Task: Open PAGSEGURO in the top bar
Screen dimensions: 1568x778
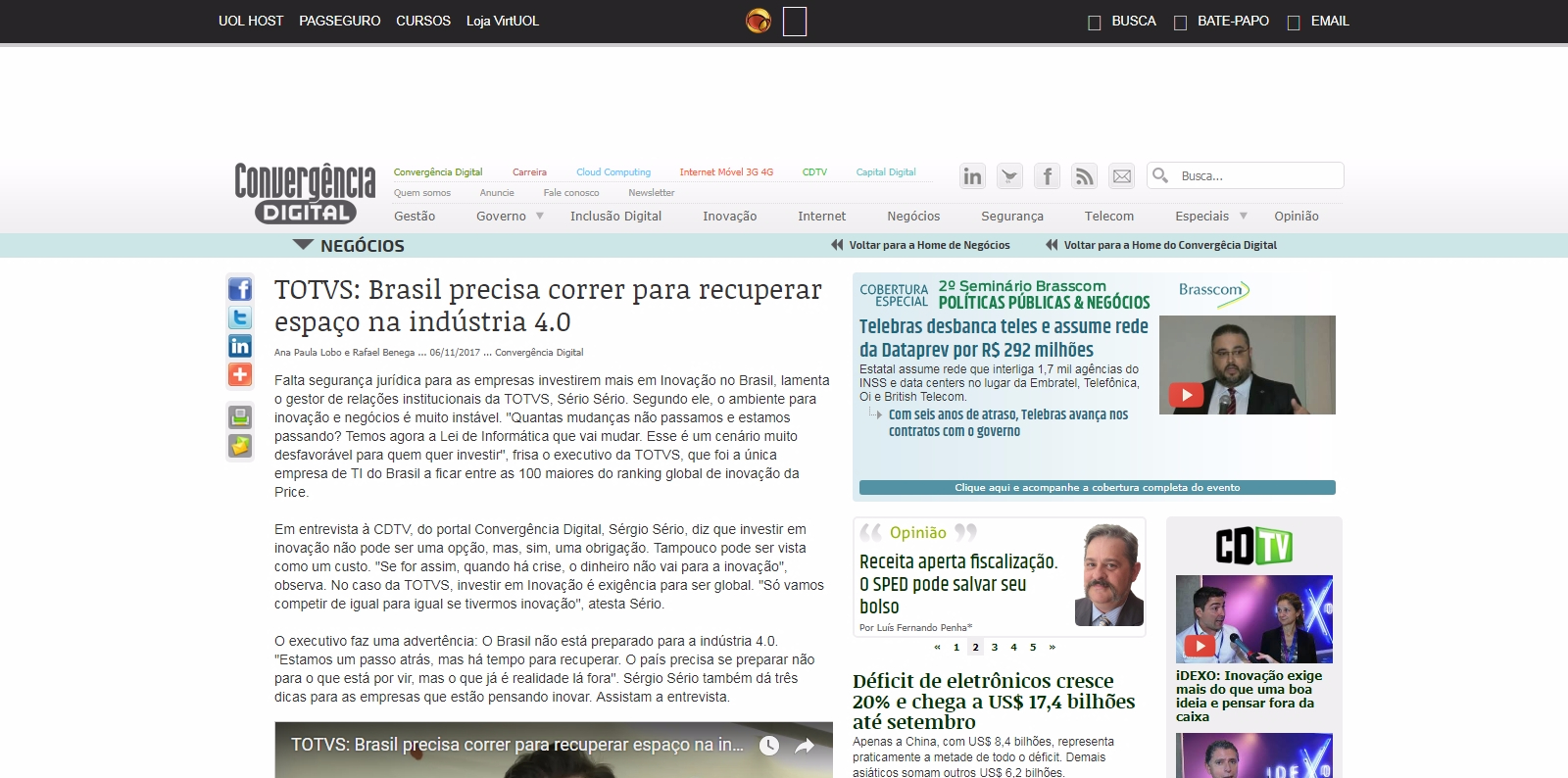Action: [x=340, y=21]
